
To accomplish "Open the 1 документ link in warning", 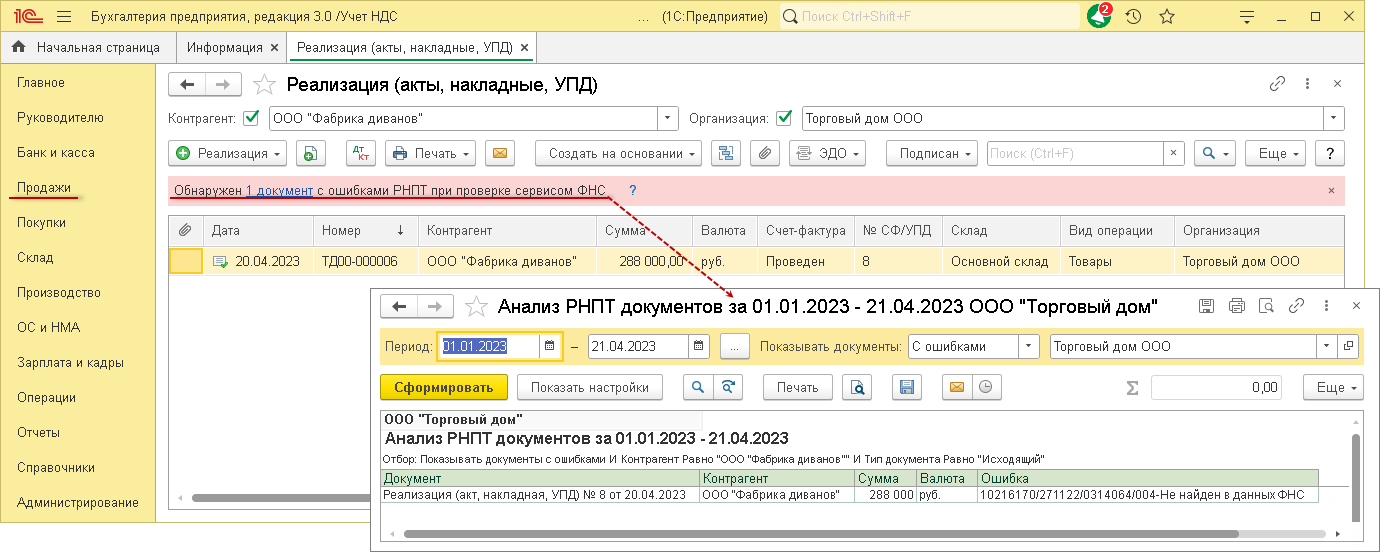I will 279,190.
